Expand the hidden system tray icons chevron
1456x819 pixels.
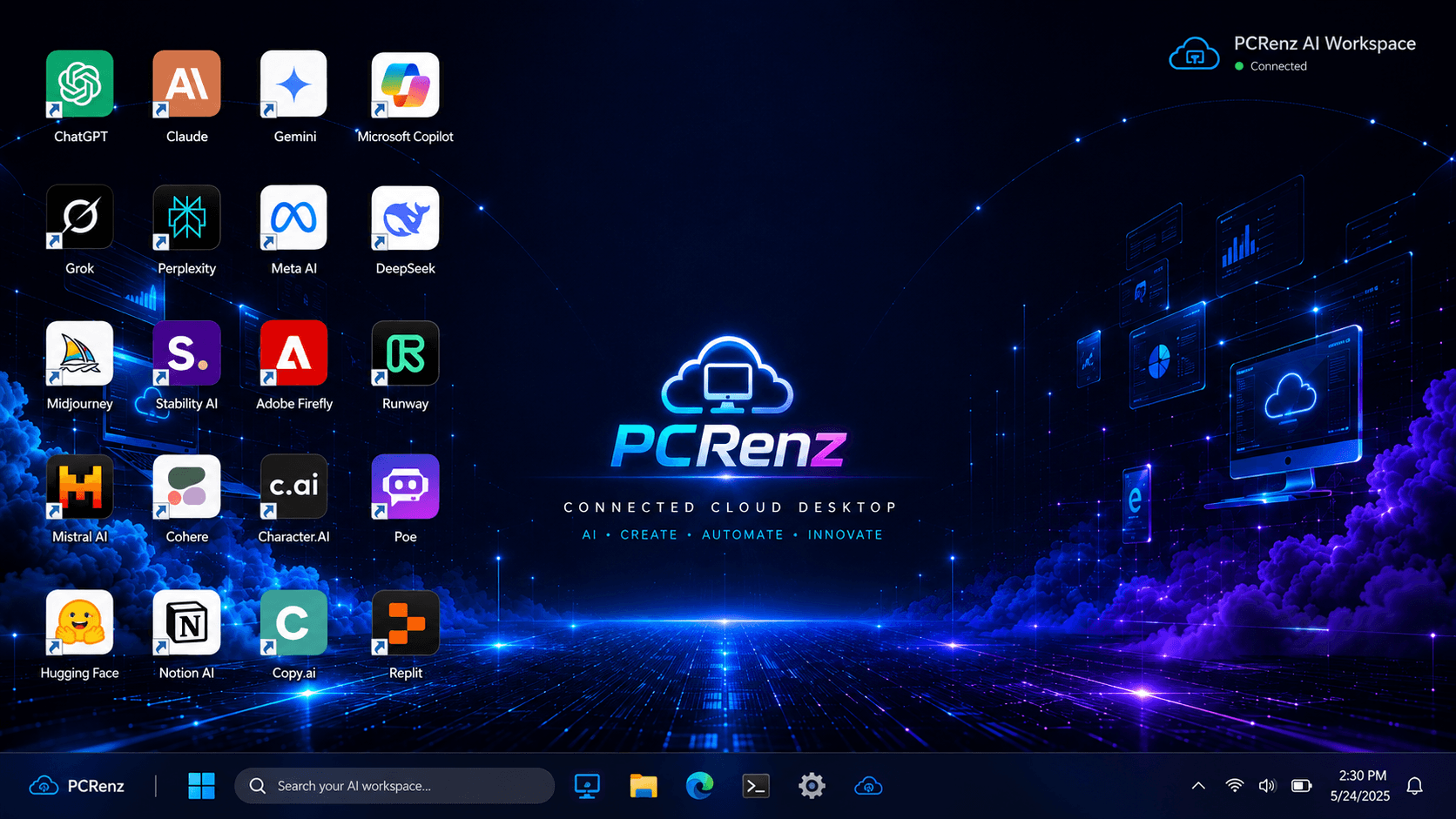(1198, 786)
